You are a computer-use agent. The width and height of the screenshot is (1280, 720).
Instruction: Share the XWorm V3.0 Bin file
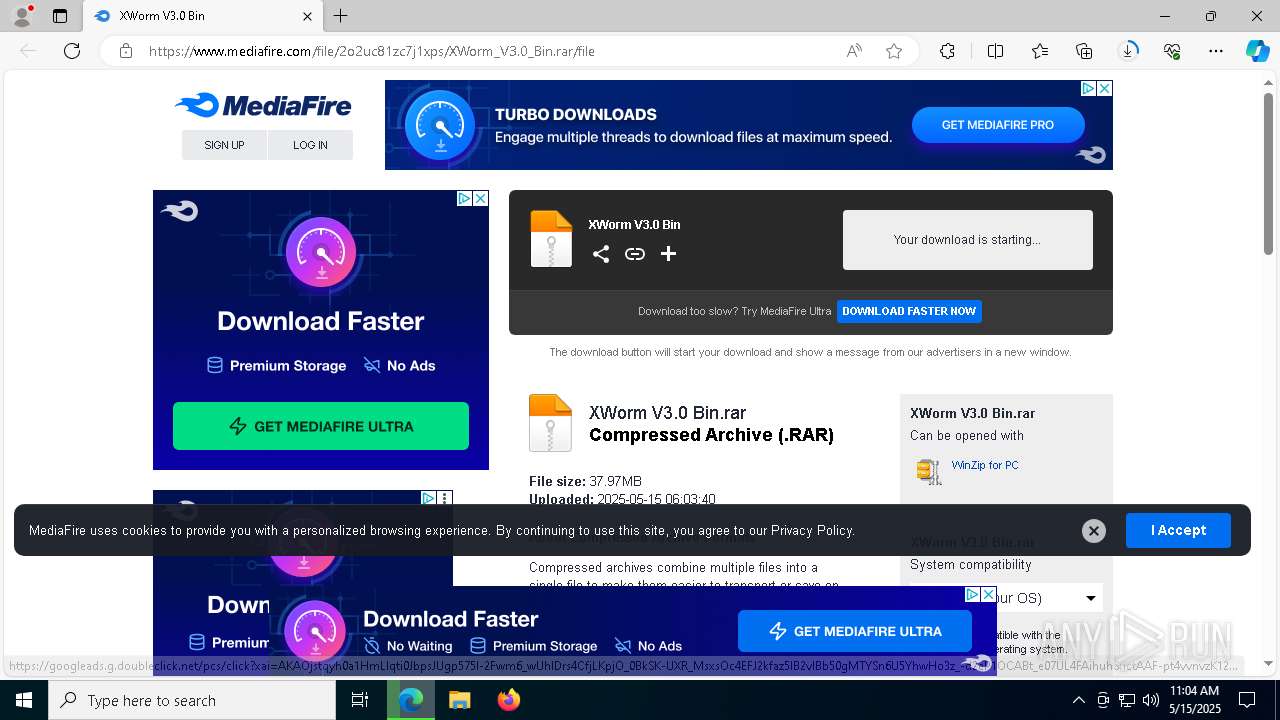[x=600, y=254]
